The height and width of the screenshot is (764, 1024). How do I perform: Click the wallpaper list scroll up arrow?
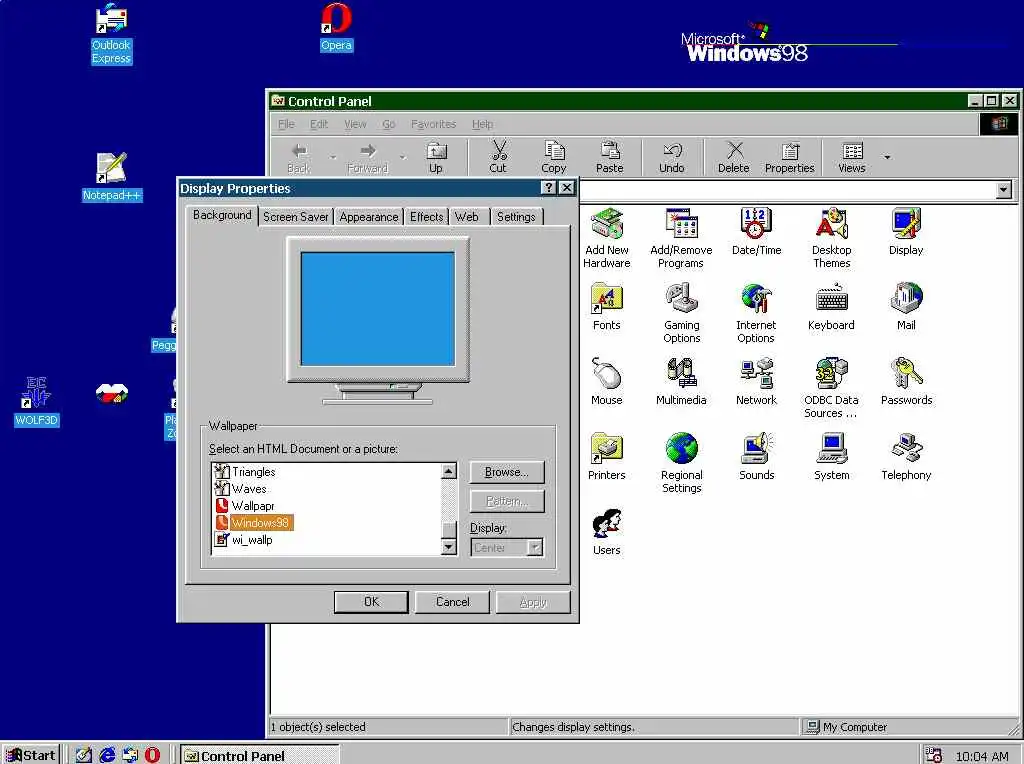point(449,471)
